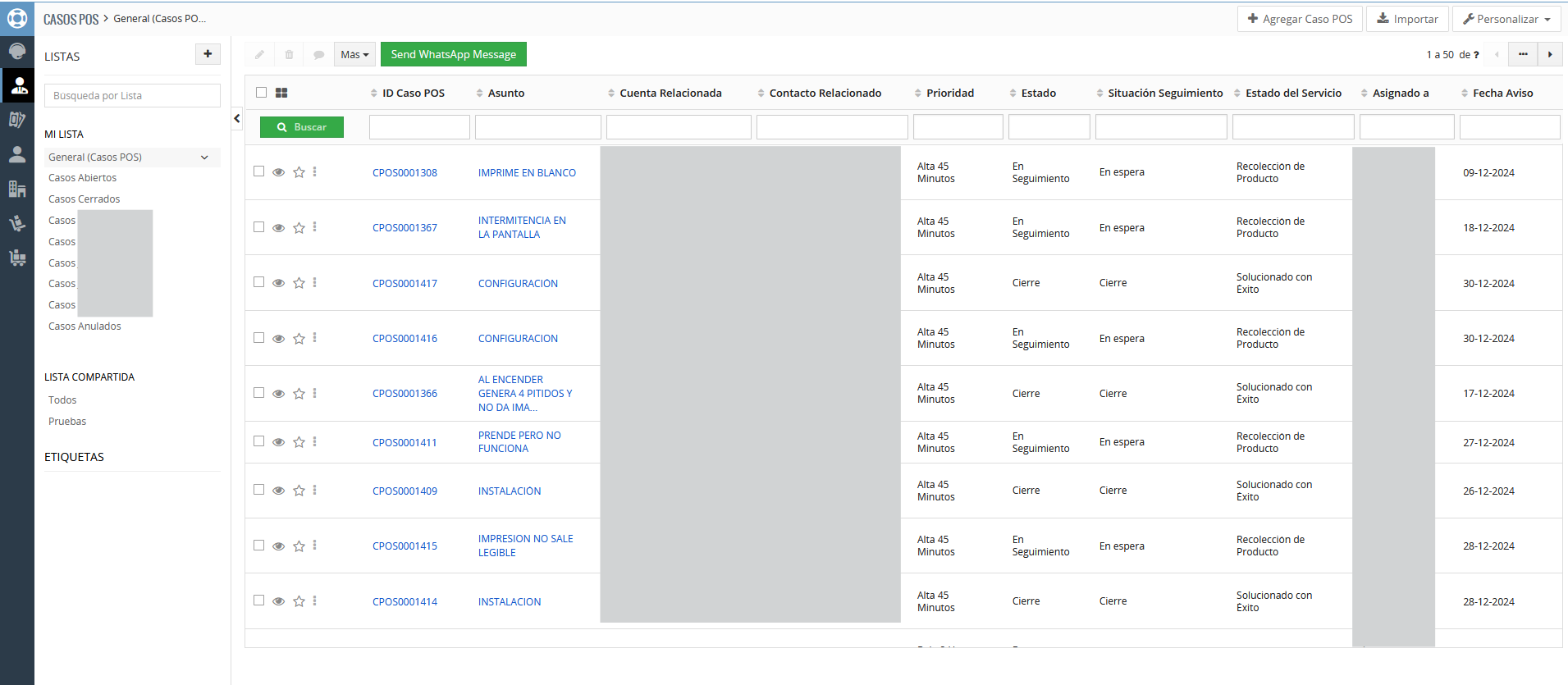Click Agregar Caso POS button
Viewport: 1568px width, 685px height.
1300,19
